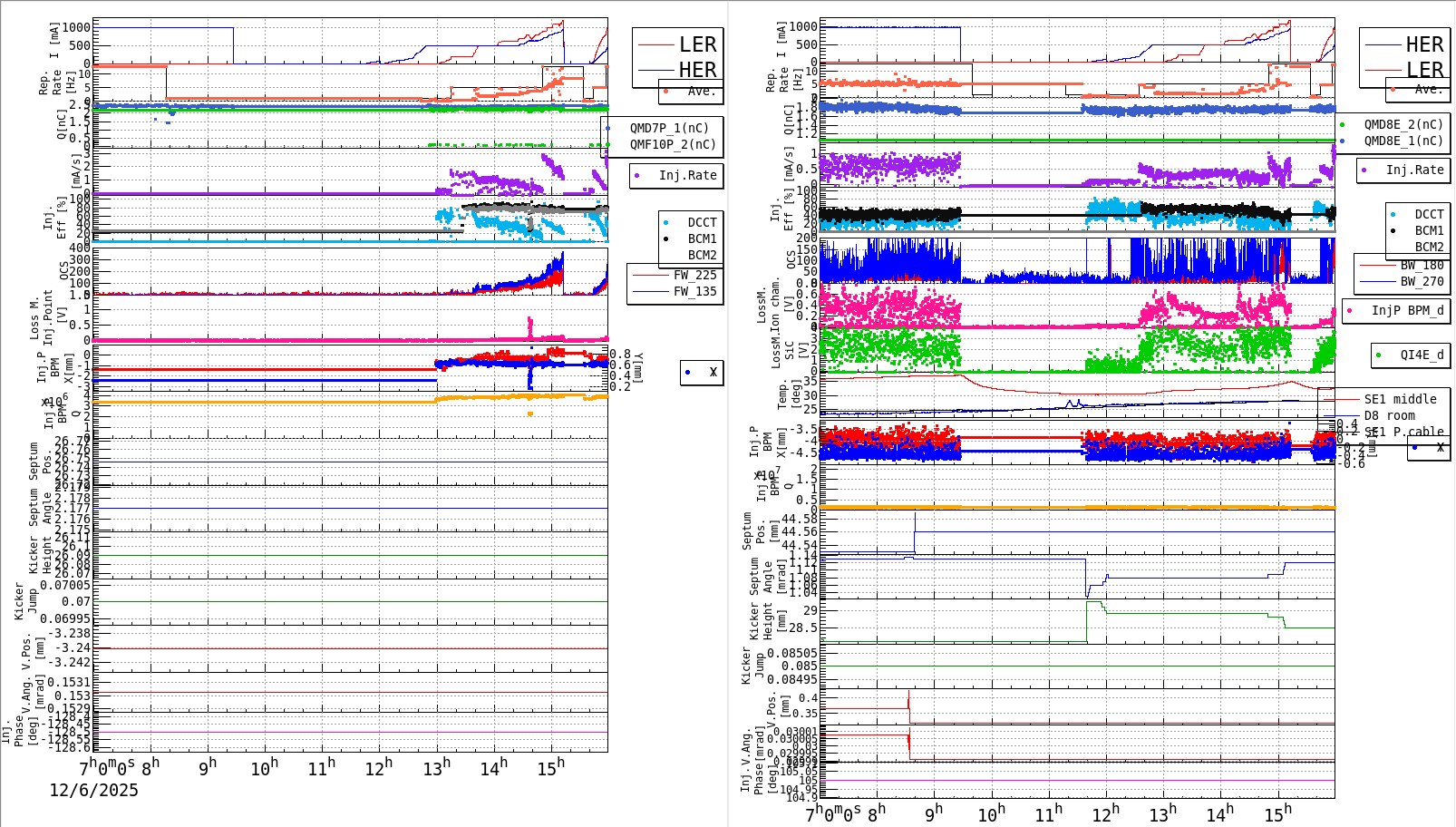Click the X legend button on left panel

pos(700,372)
